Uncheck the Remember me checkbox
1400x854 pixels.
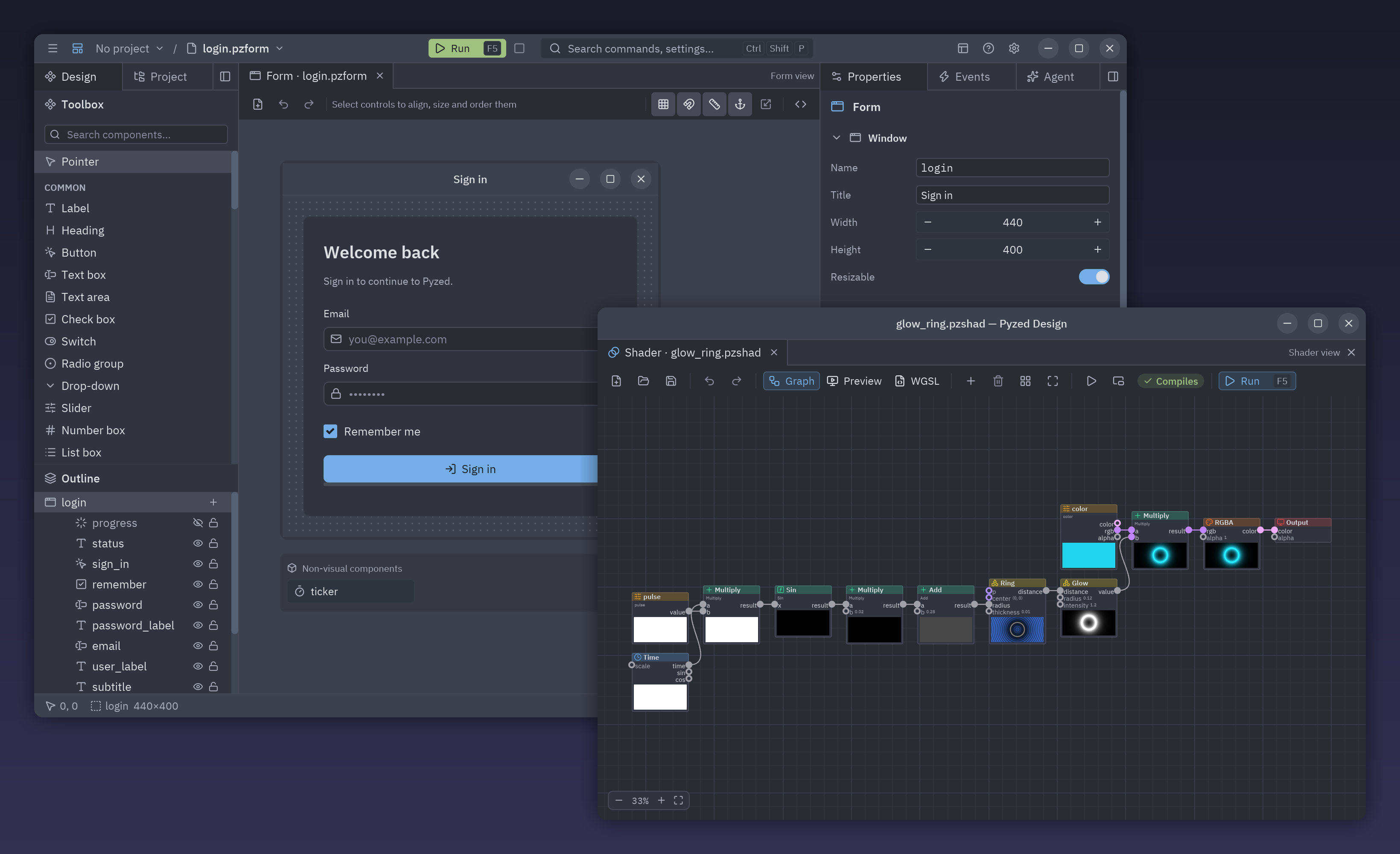pos(330,432)
